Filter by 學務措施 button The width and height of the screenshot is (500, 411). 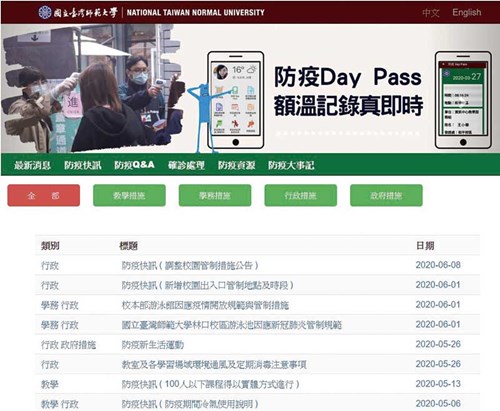coord(215,195)
